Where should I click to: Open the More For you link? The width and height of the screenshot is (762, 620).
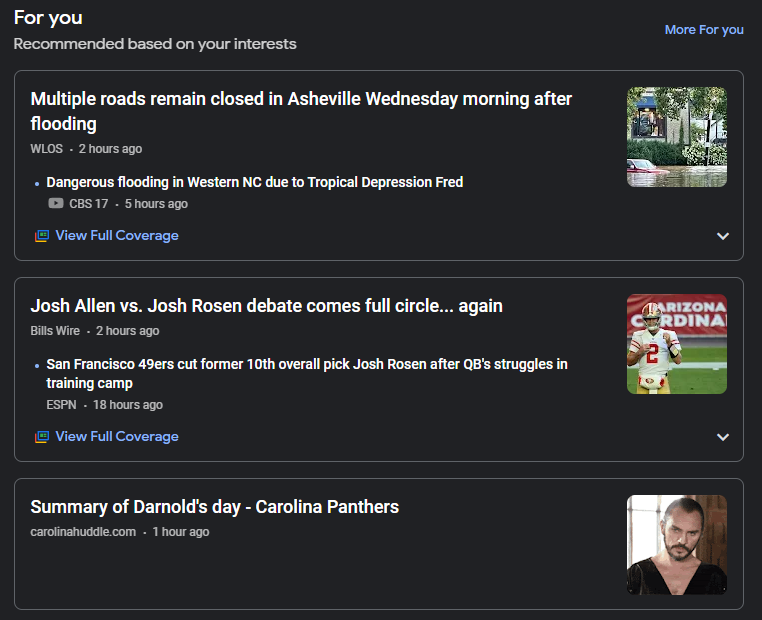pyautogui.click(x=704, y=30)
